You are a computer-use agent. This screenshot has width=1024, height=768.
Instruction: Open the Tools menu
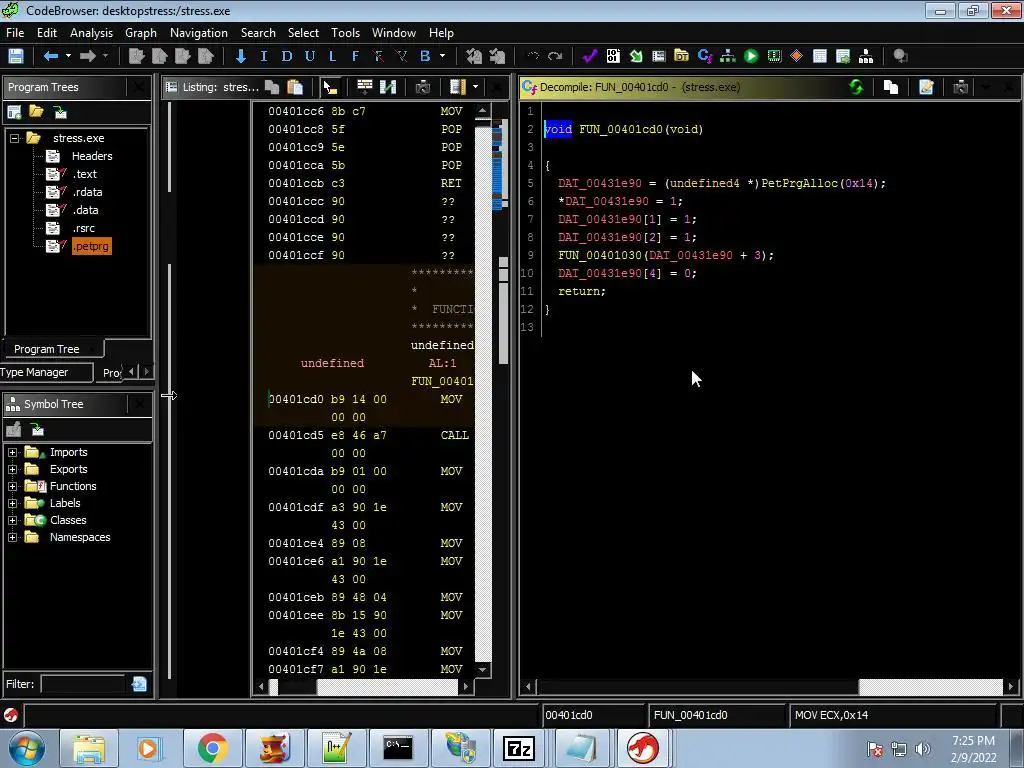tap(345, 33)
